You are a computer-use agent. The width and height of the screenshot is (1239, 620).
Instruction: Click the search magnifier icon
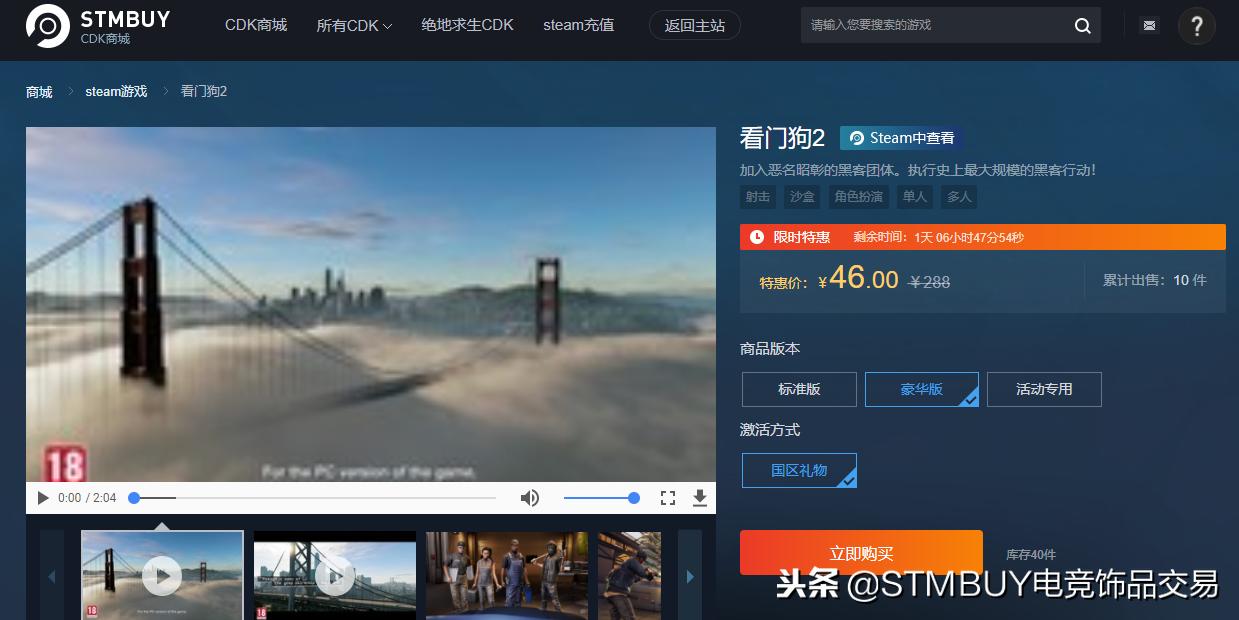[1081, 25]
